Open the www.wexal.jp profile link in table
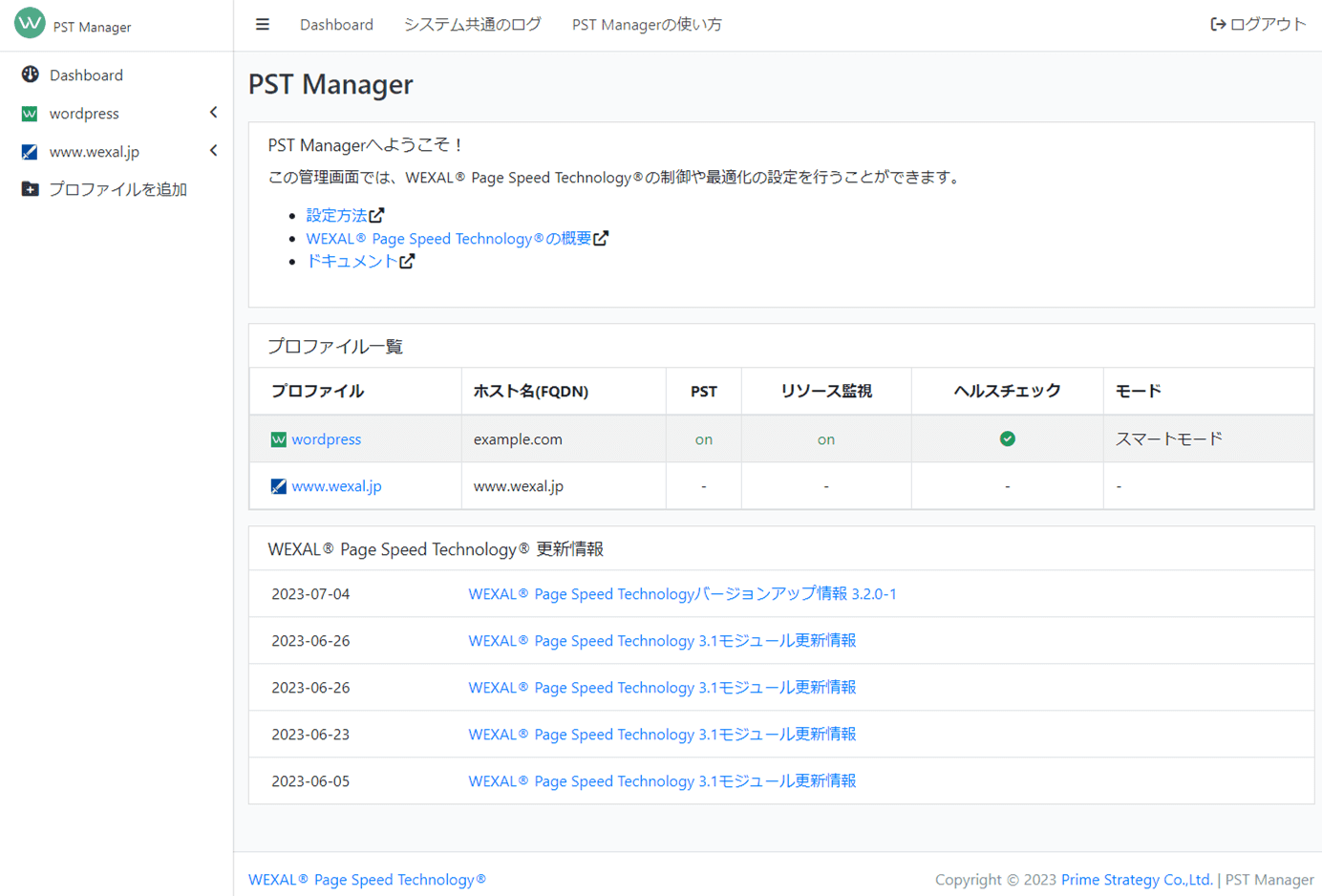This screenshot has height=896, width=1322. (x=336, y=486)
